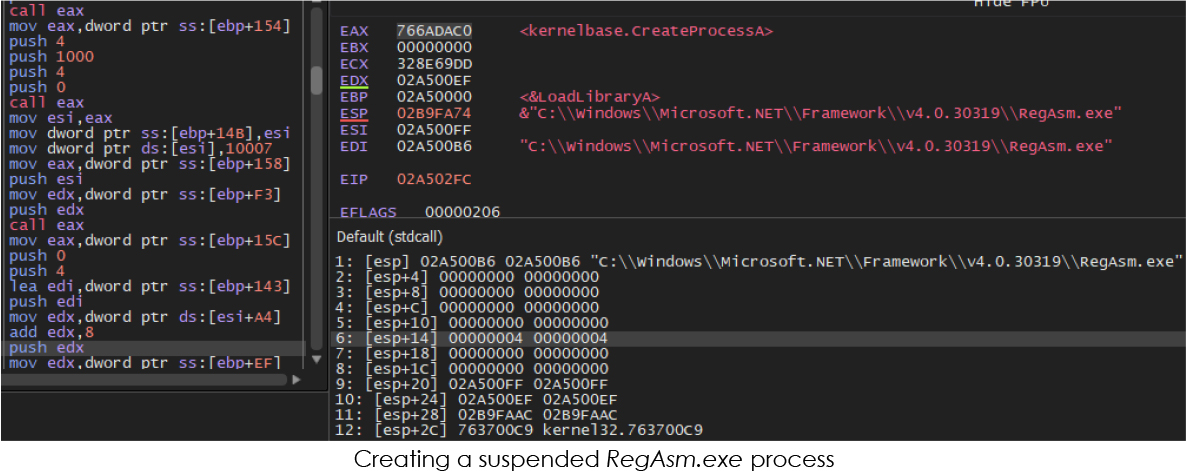
Task: Select the EDX register value 02A500EF
Action: 434,79
